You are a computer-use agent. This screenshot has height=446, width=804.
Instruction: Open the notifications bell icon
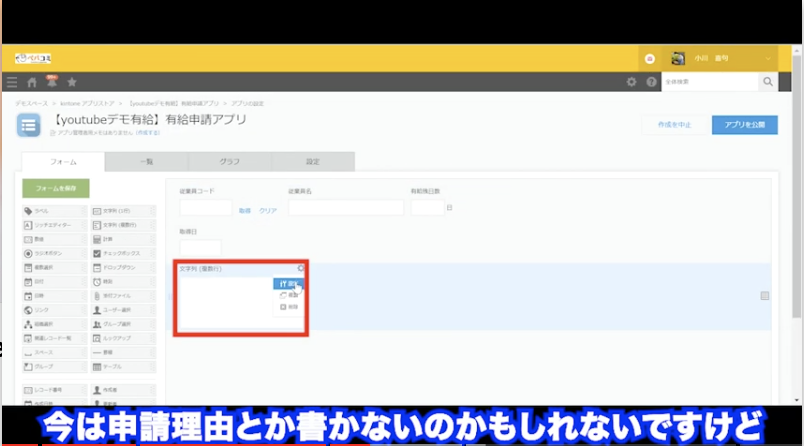click(51, 81)
